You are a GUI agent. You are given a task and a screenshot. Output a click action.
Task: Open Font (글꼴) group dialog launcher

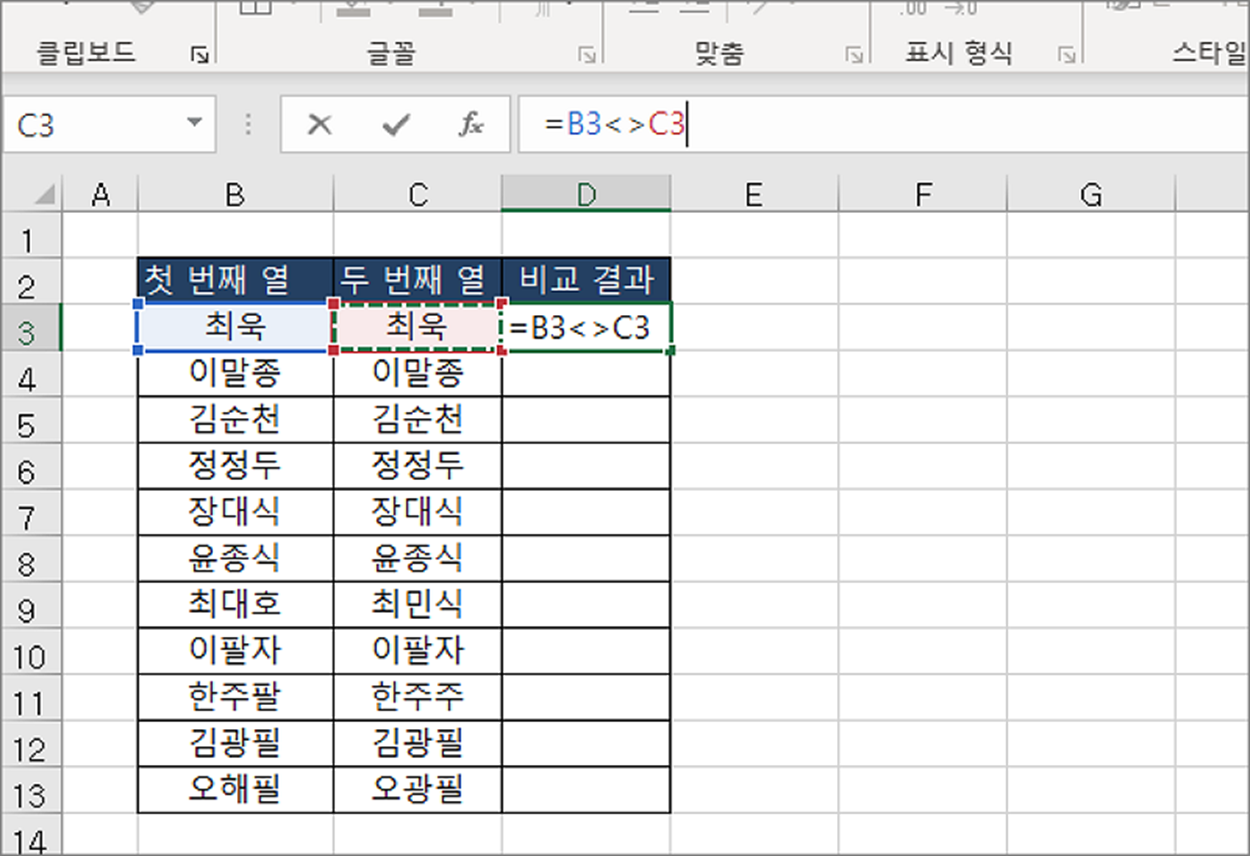pyautogui.click(x=588, y=56)
